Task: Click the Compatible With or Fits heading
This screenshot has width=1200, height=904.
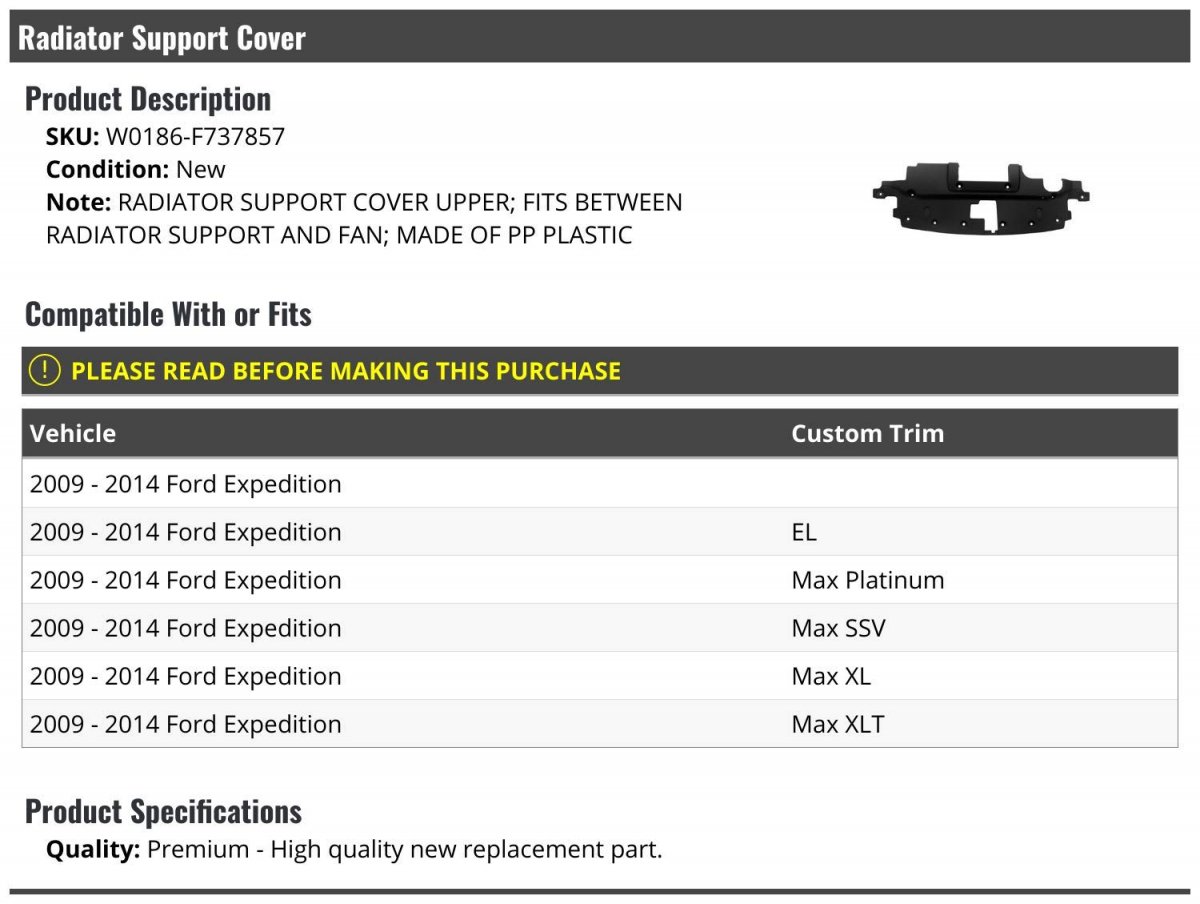Action: pyautogui.click(x=168, y=314)
